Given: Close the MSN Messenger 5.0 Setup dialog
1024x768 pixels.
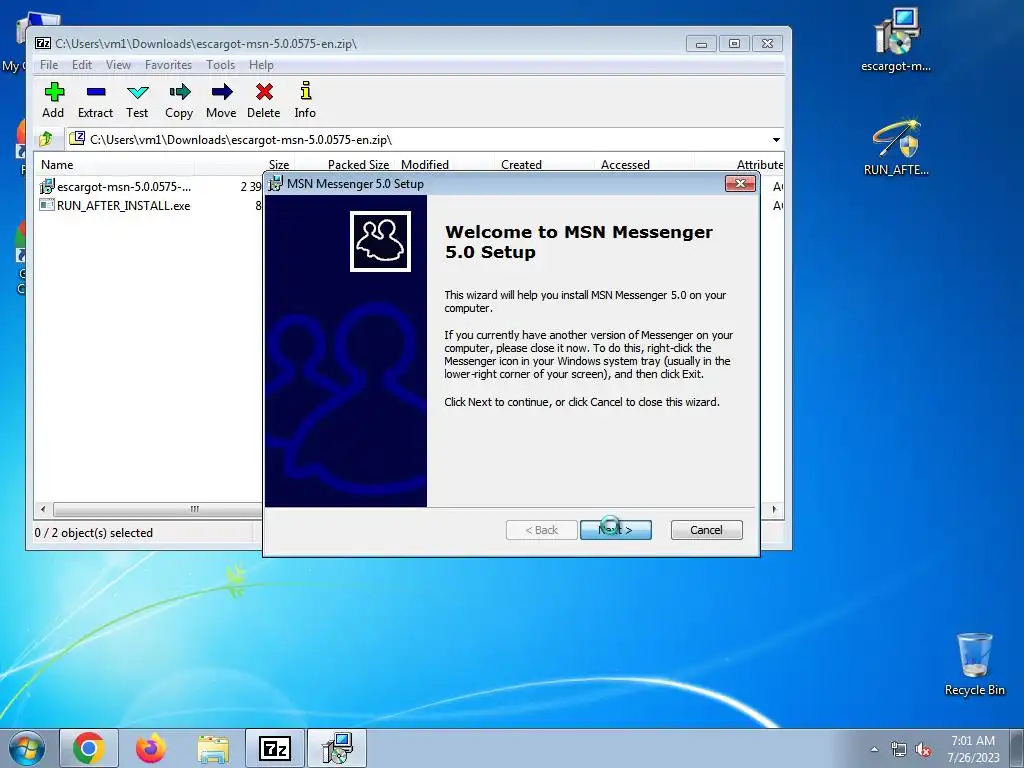Looking at the screenshot, I should 741,184.
